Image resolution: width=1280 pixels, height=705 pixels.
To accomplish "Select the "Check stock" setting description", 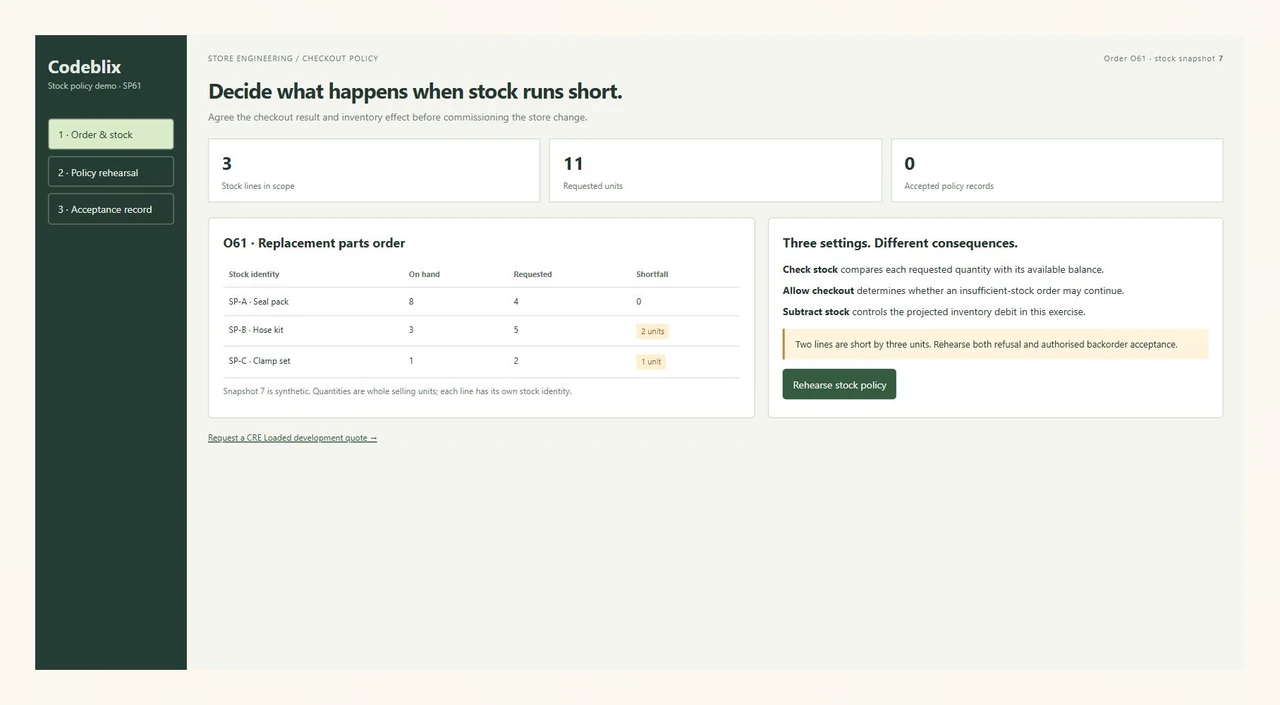I will (x=943, y=270).
